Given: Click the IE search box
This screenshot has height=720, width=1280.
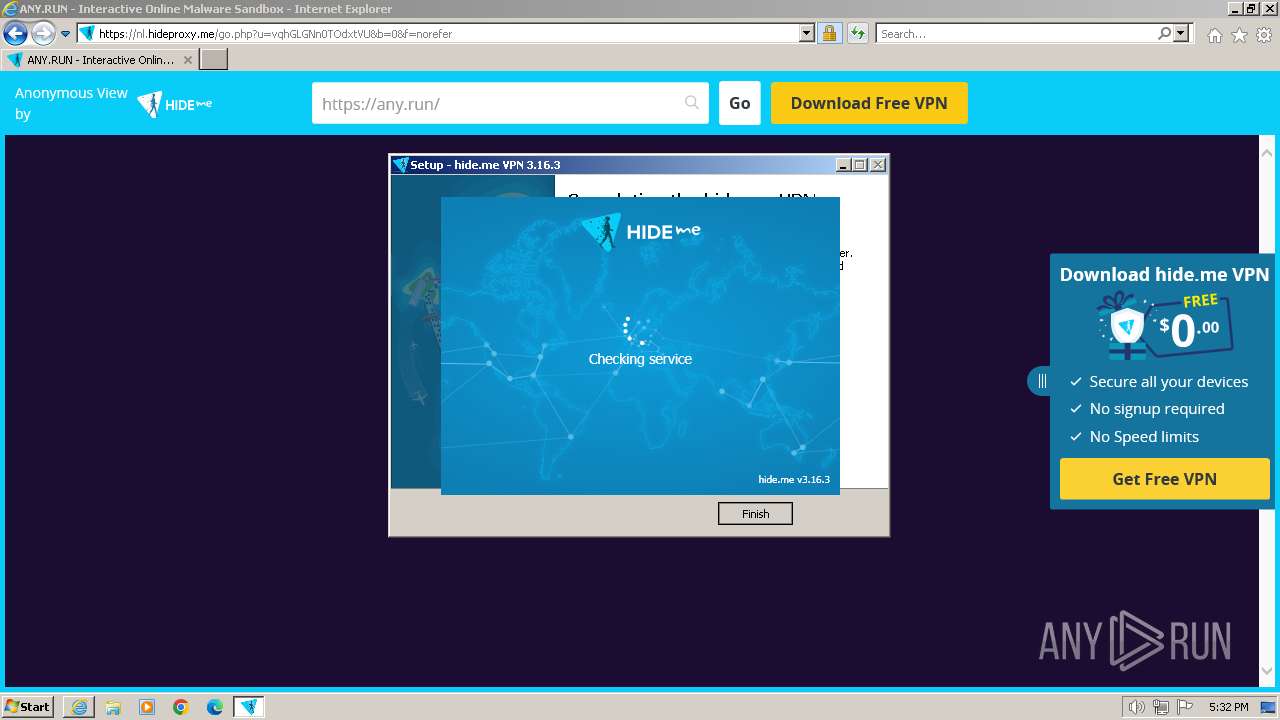Looking at the screenshot, I should click(1016, 34).
